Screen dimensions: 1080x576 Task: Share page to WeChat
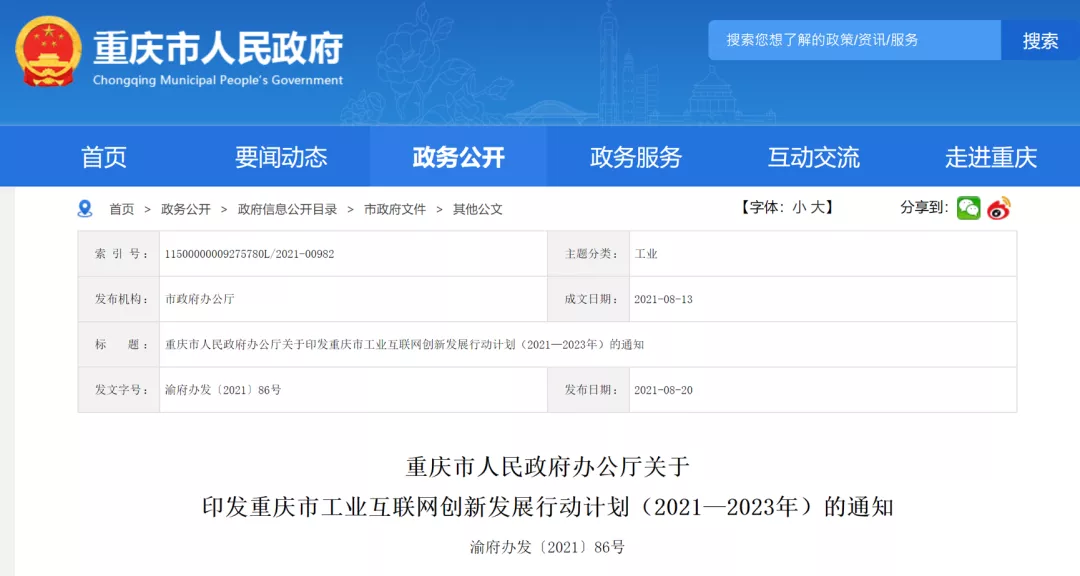968,208
